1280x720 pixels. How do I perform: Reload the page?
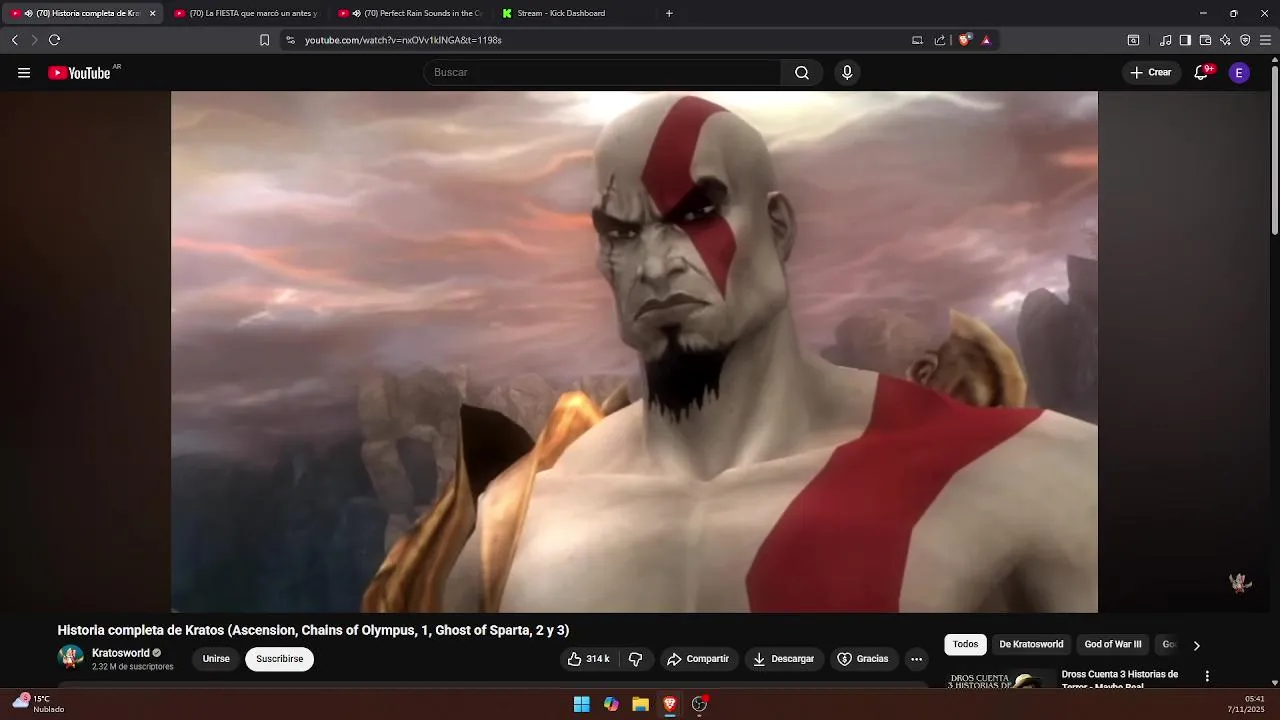coord(54,40)
